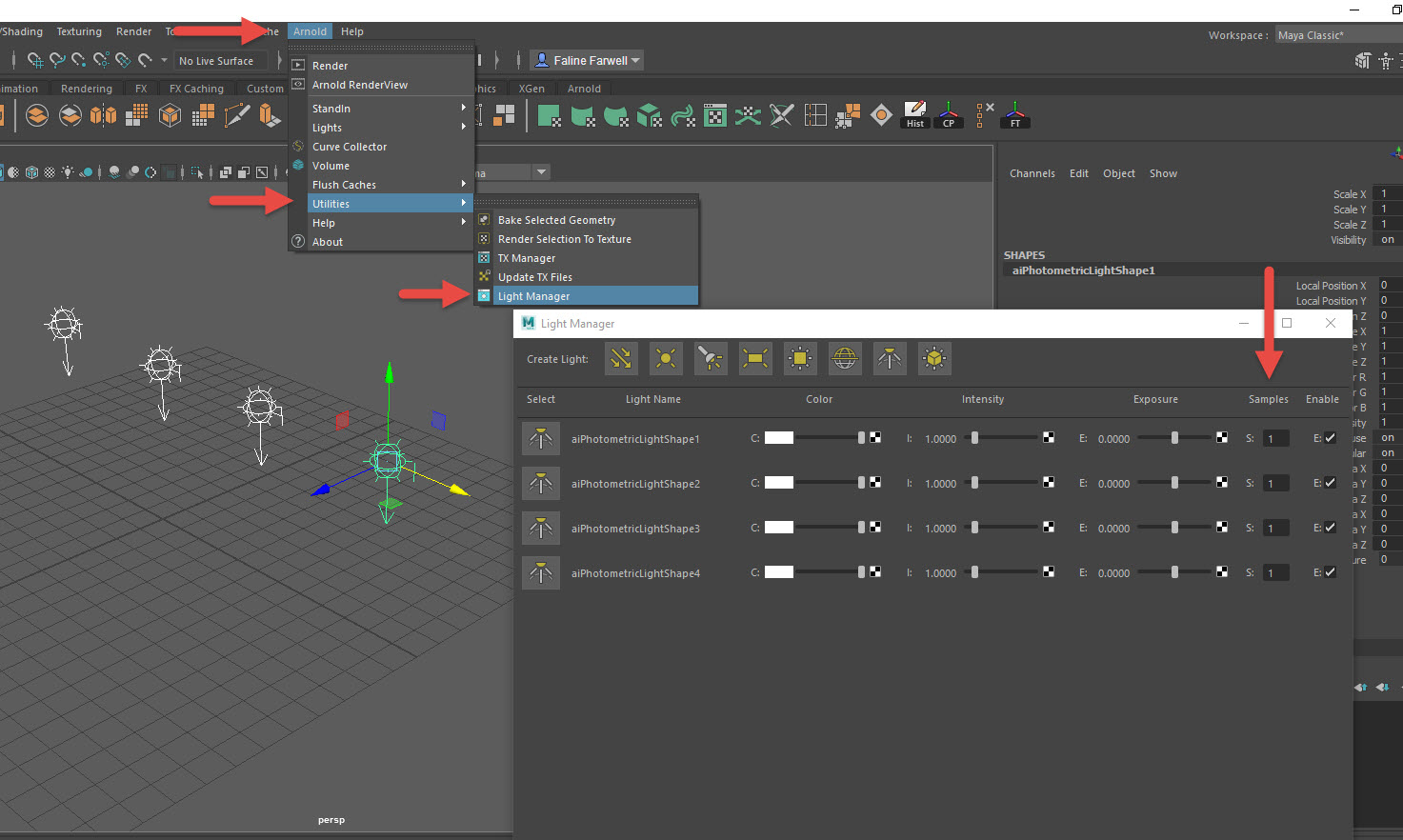Click No Live Surface field
The width and height of the screenshot is (1403, 840).
click(x=221, y=61)
